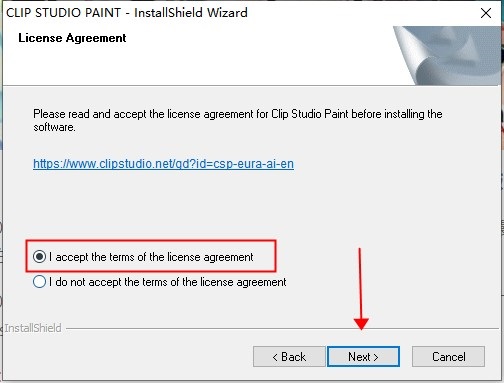Image resolution: width=504 pixels, height=383 pixels.
Task: Click the separator line beside InstallShield label
Action: coord(282,329)
